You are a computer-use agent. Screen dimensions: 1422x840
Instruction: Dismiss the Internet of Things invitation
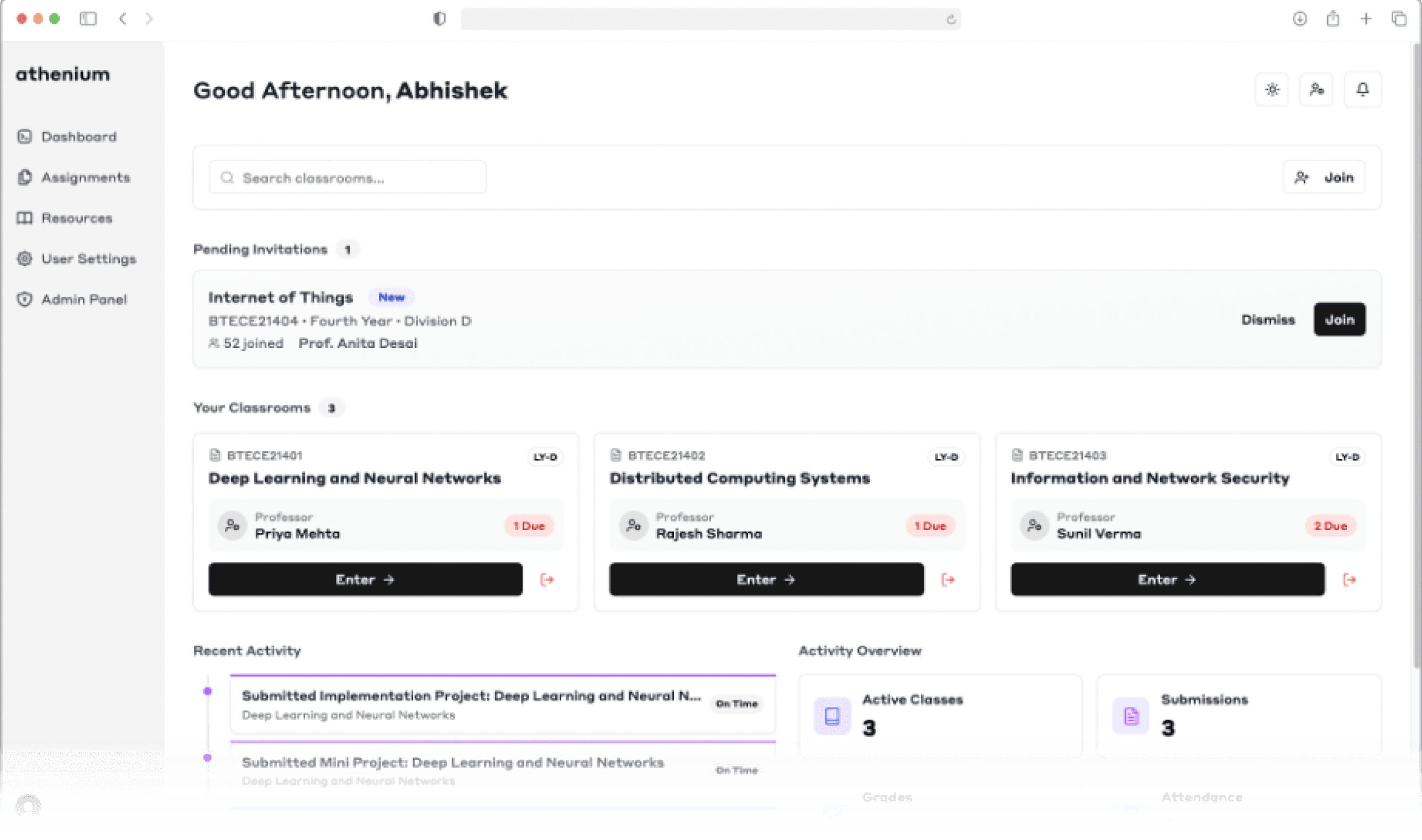[x=1268, y=319]
